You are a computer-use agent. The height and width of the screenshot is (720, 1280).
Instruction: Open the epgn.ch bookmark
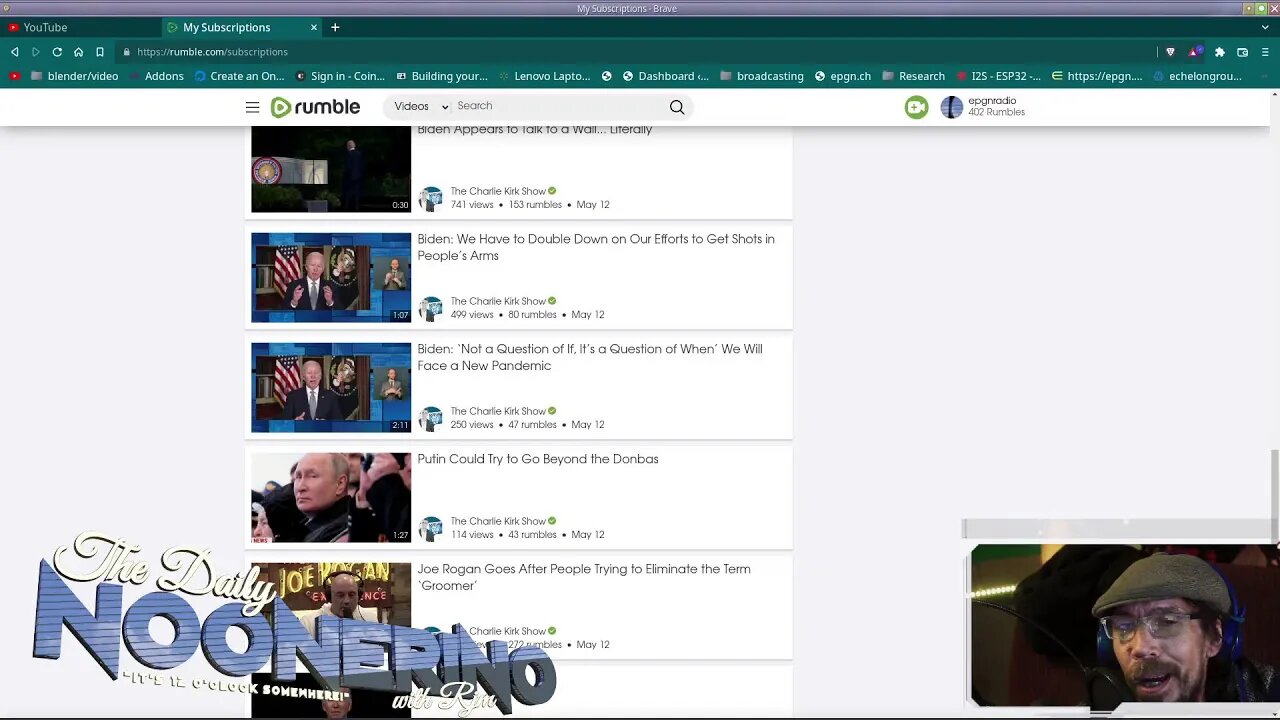[843, 76]
